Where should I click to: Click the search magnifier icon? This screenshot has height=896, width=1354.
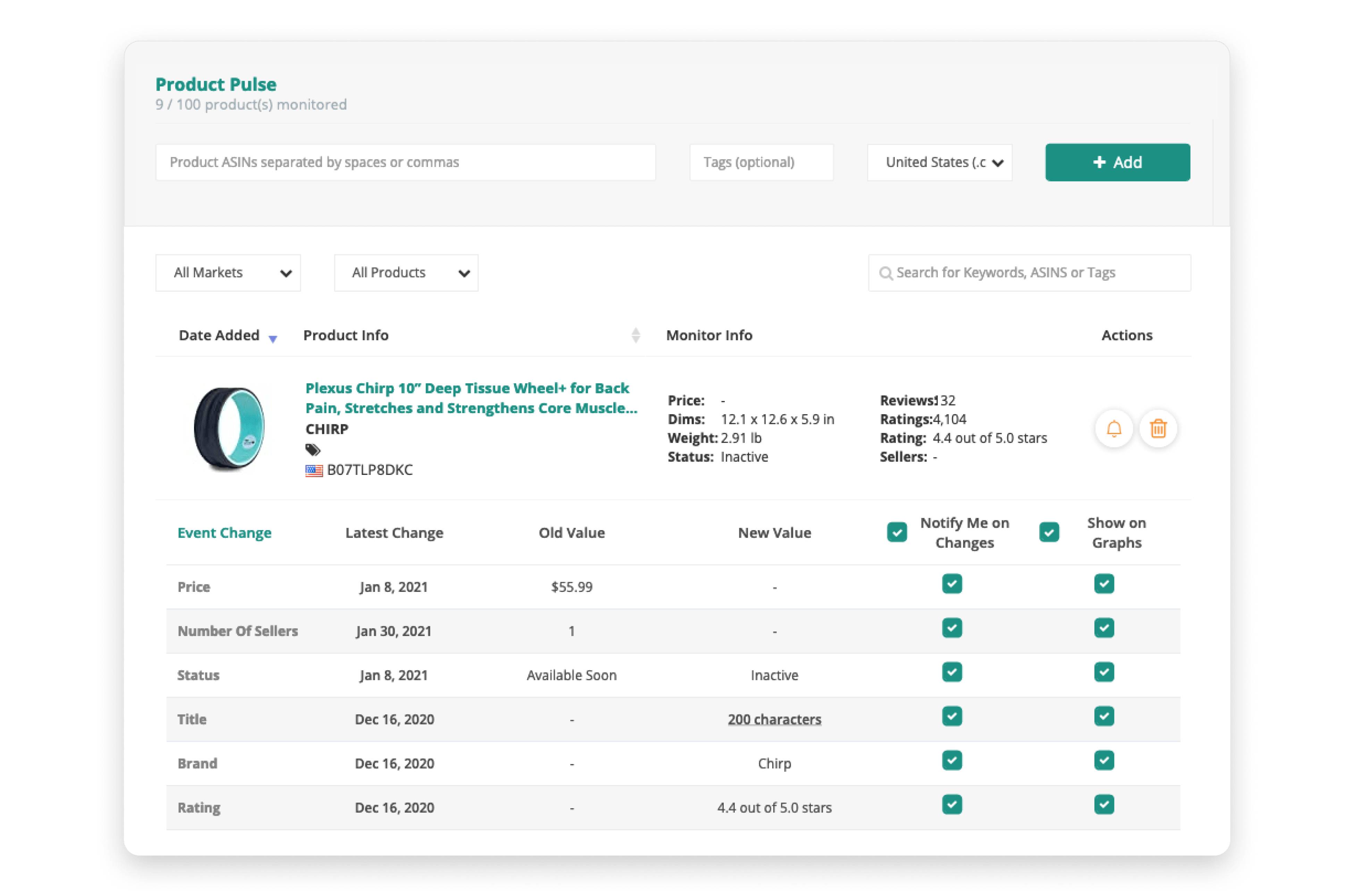(885, 273)
